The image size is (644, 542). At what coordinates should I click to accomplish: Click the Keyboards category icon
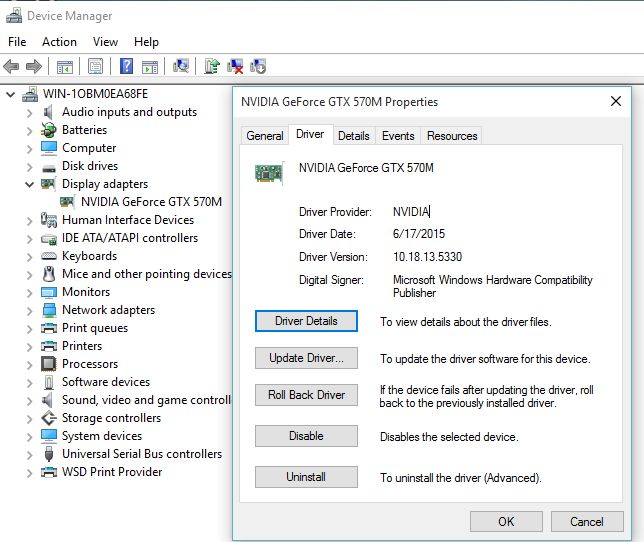(49, 256)
